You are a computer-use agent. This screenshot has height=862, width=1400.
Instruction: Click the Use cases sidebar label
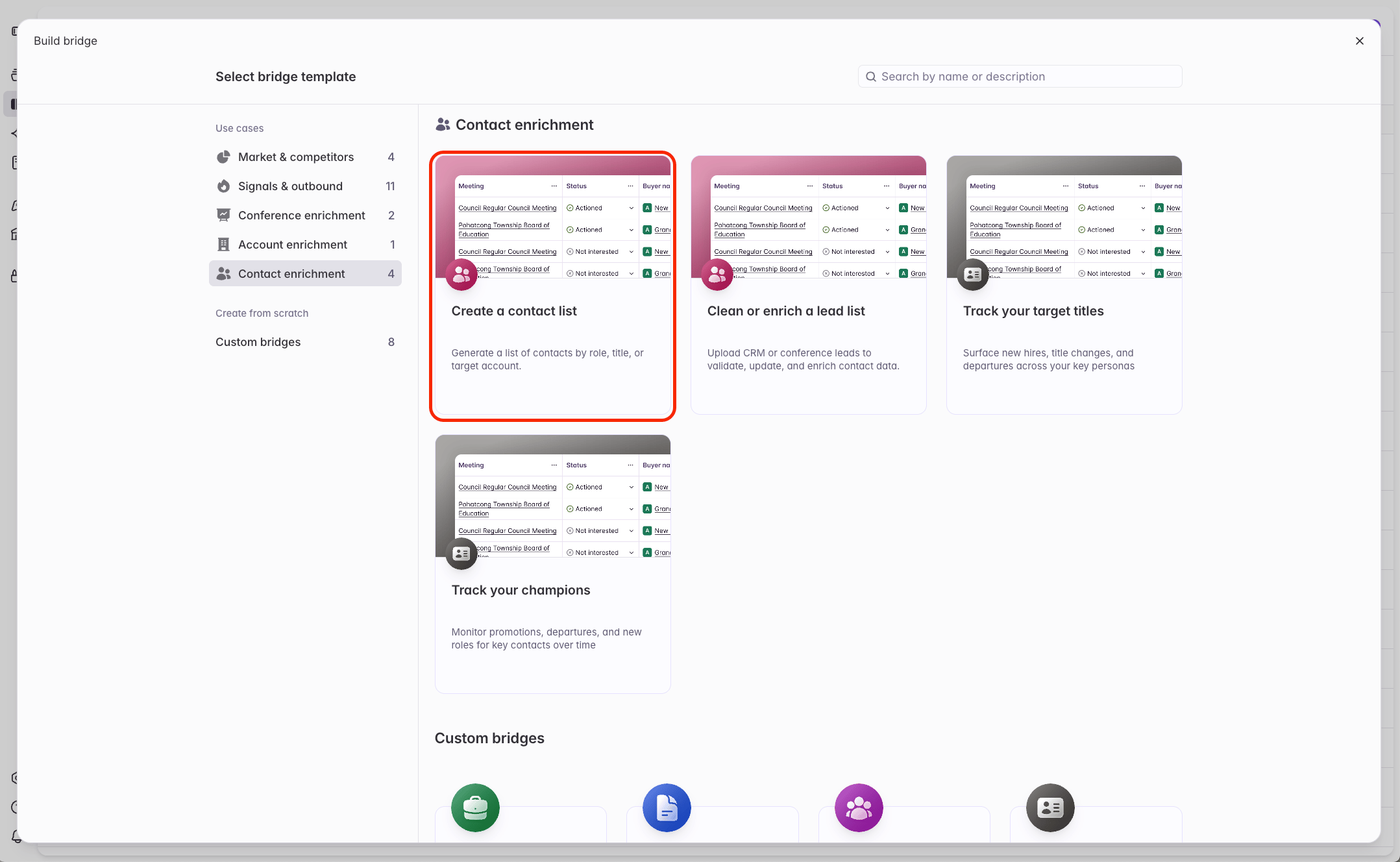click(239, 129)
